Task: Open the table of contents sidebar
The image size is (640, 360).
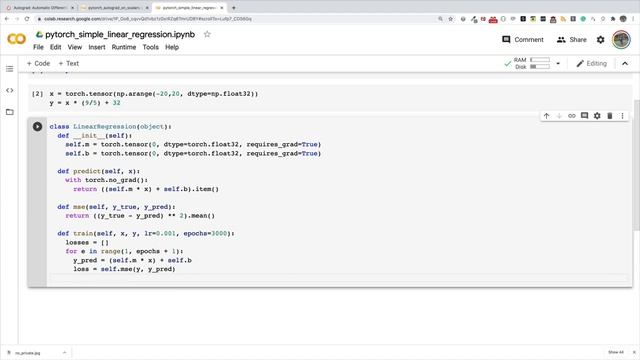Action: pyautogui.click(x=10, y=69)
